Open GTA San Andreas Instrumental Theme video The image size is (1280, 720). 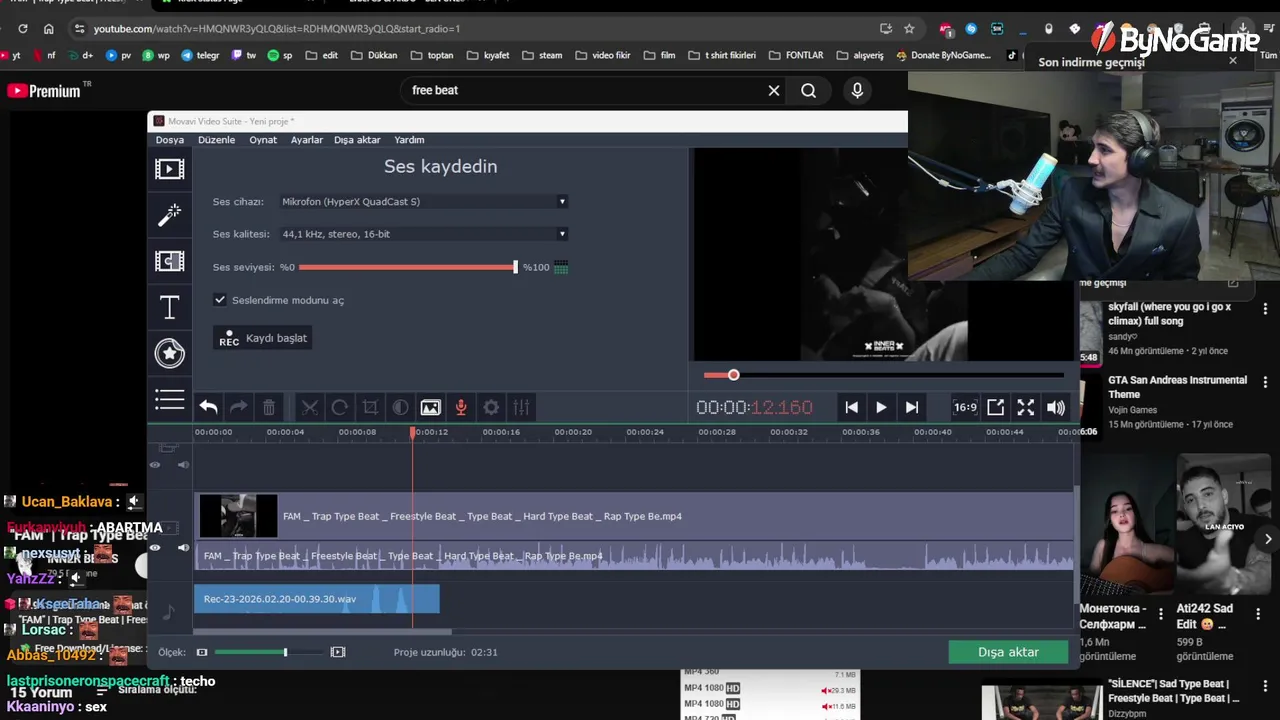coord(1177,387)
